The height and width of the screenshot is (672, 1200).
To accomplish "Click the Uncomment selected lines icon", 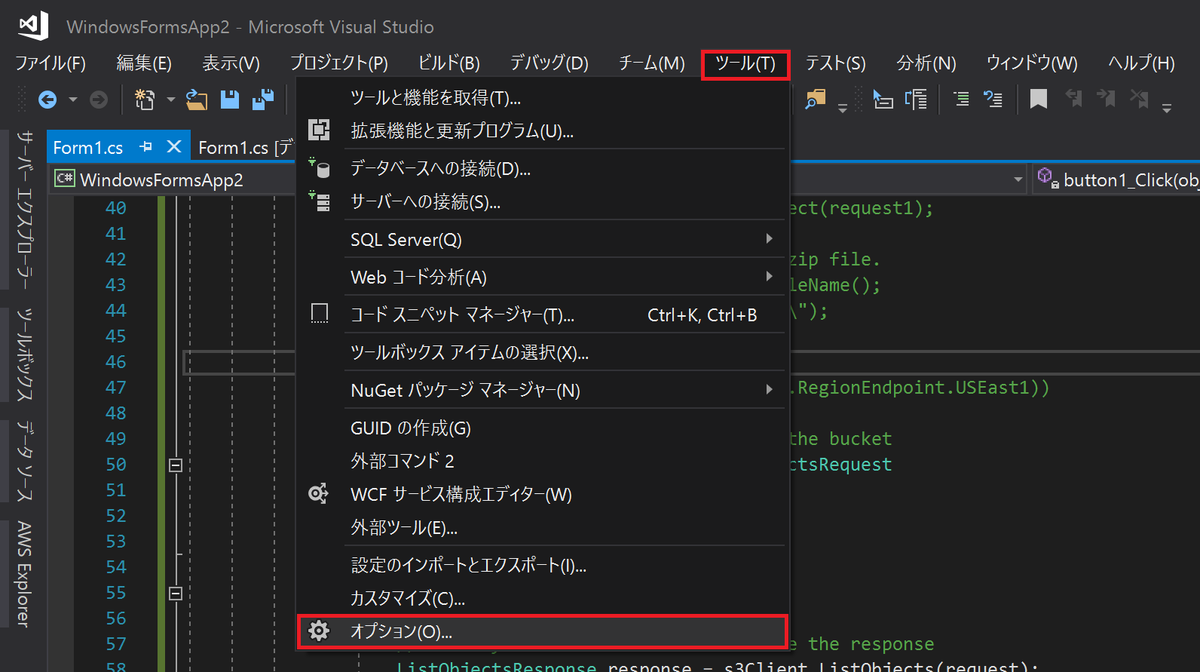I will [993, 99].
